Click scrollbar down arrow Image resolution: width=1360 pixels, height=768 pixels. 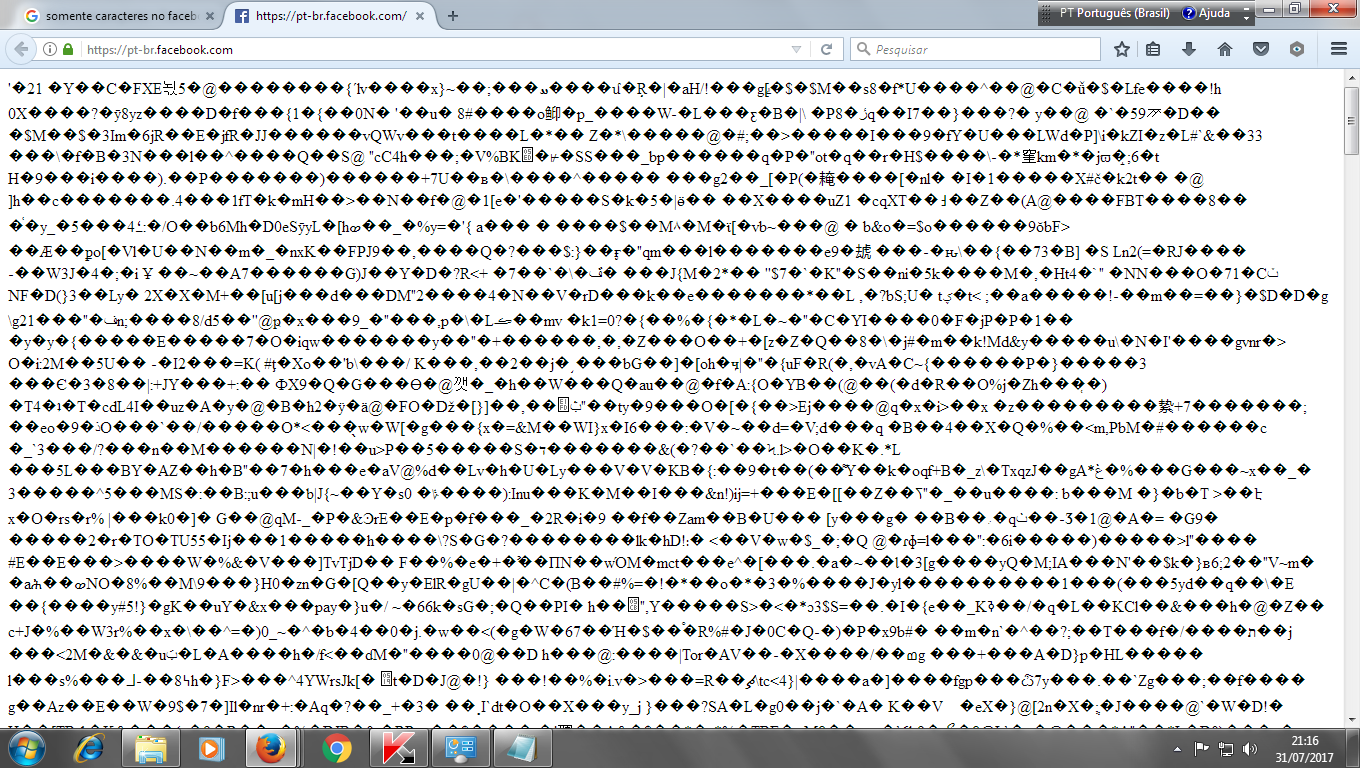click(1351, 720)
